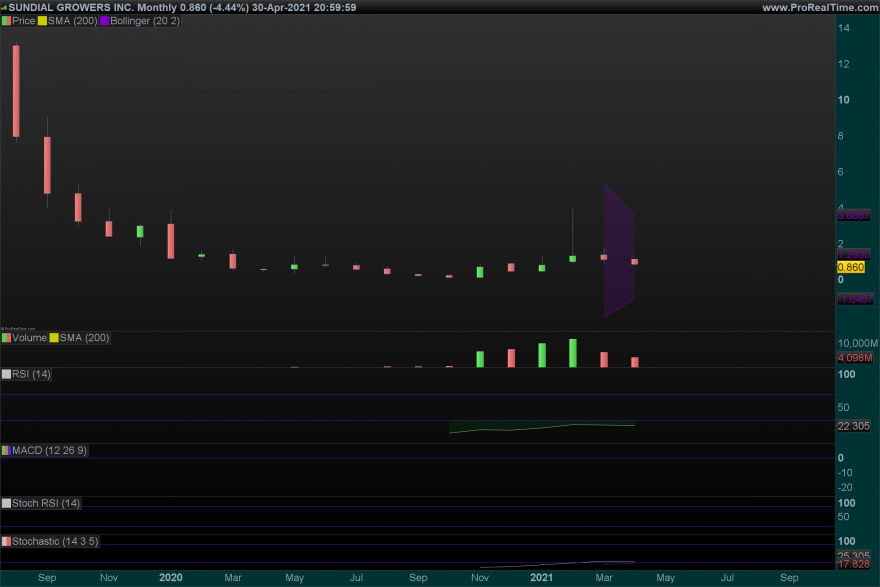Select the purple Bollinger legend swatch

[104, 21]
